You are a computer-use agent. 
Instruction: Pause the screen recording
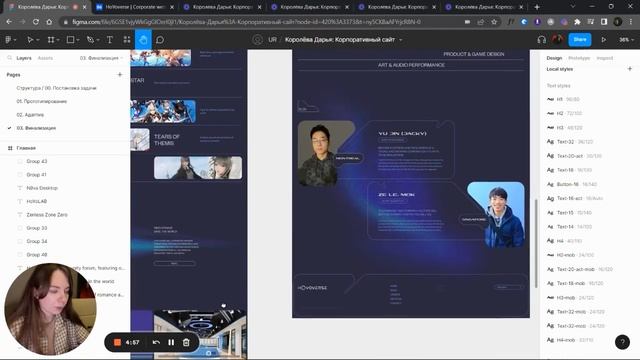click(x=171, y=342)
